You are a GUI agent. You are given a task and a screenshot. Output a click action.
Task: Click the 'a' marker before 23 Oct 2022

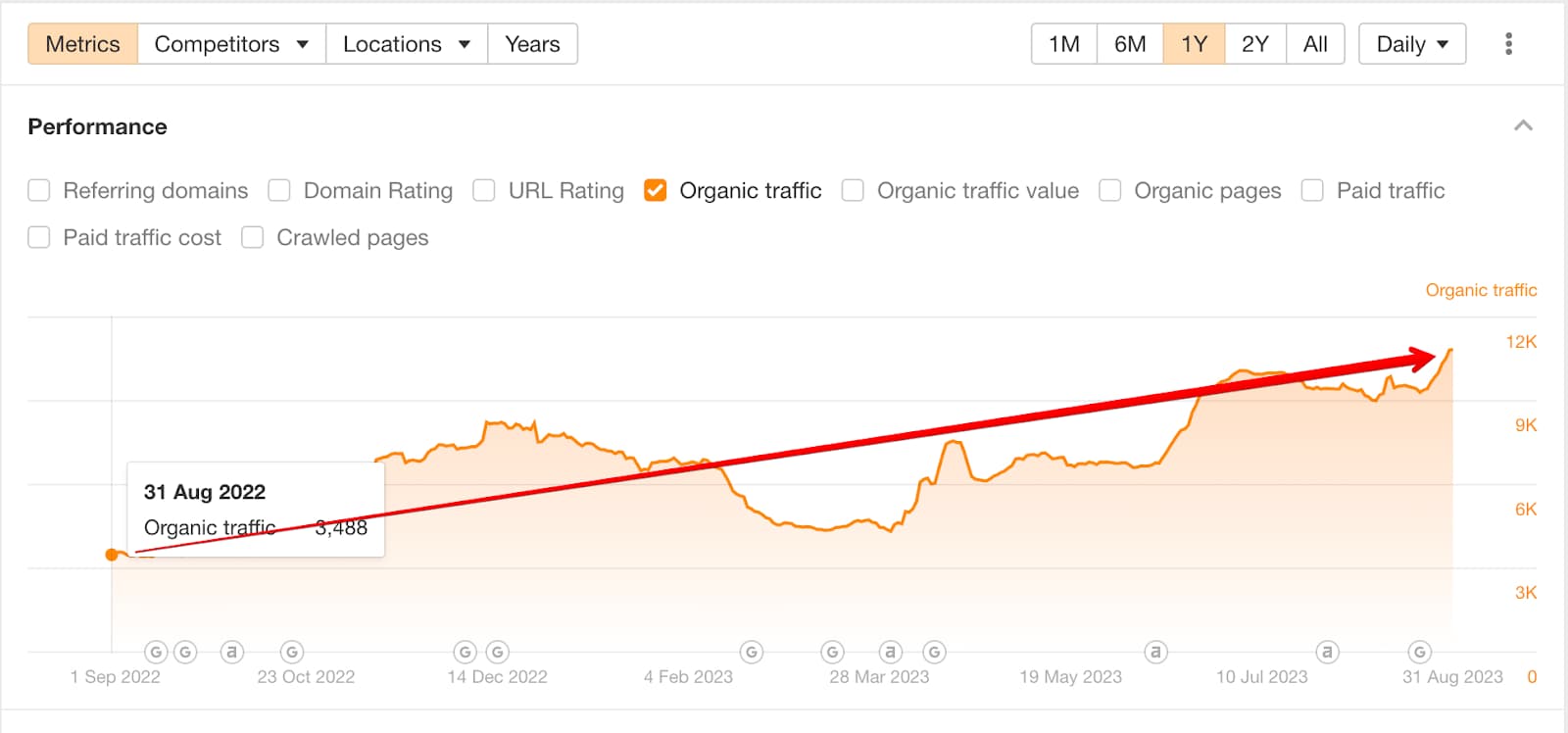coord(231,652)
